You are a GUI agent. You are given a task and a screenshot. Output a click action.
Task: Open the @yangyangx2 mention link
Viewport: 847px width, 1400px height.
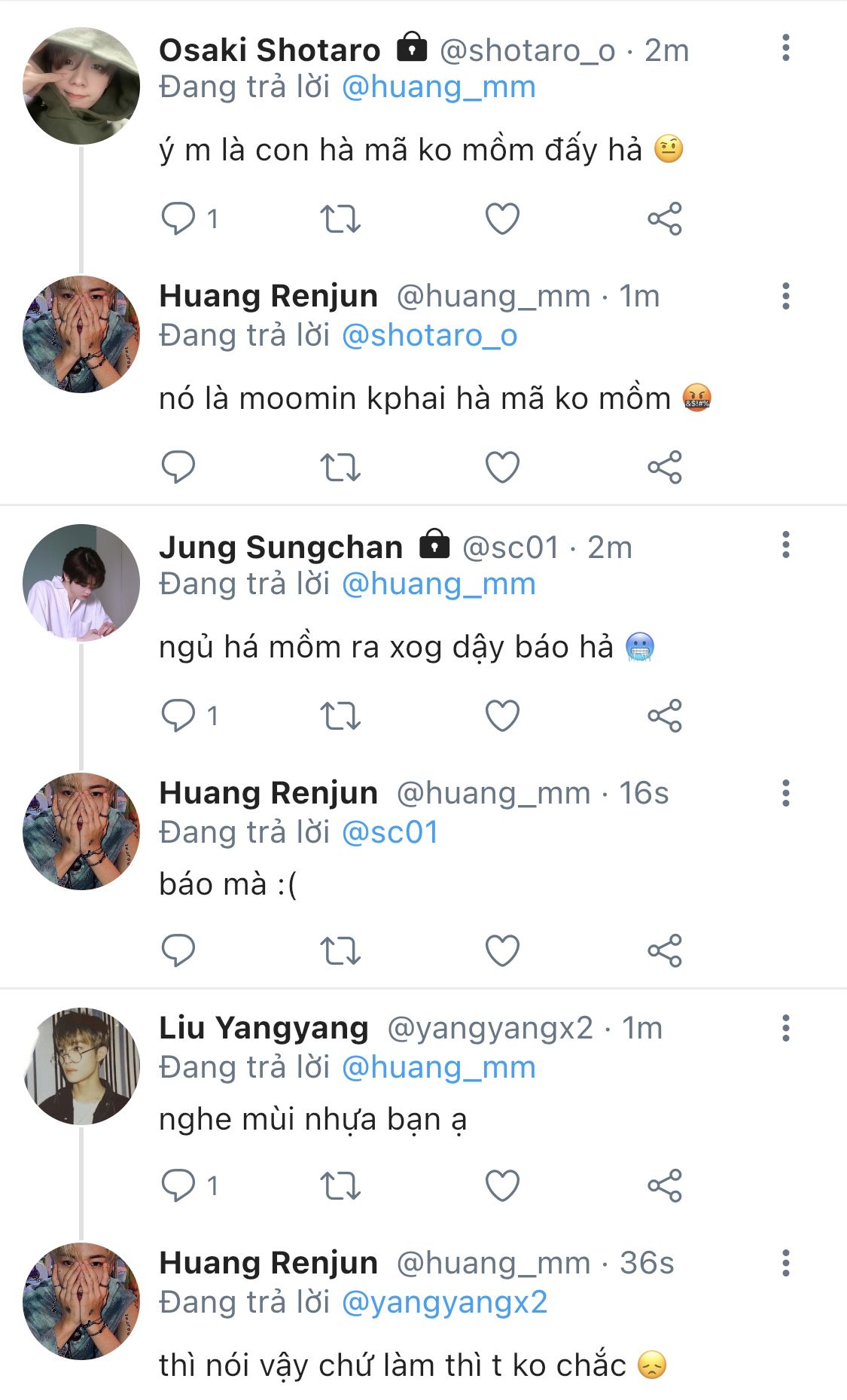[x=444, y=1303]
